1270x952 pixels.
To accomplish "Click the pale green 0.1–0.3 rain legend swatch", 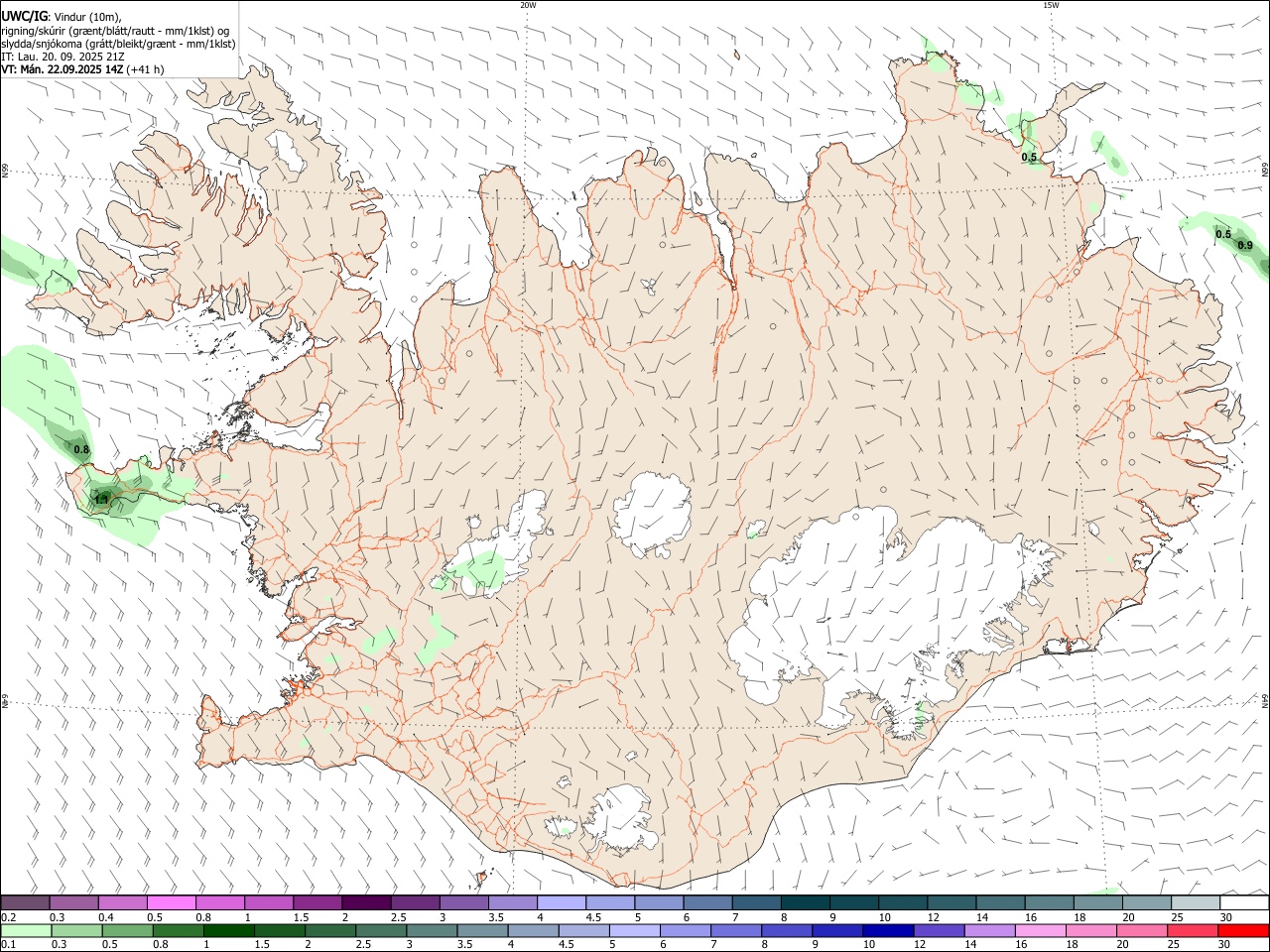I will (x=27, y=931).
